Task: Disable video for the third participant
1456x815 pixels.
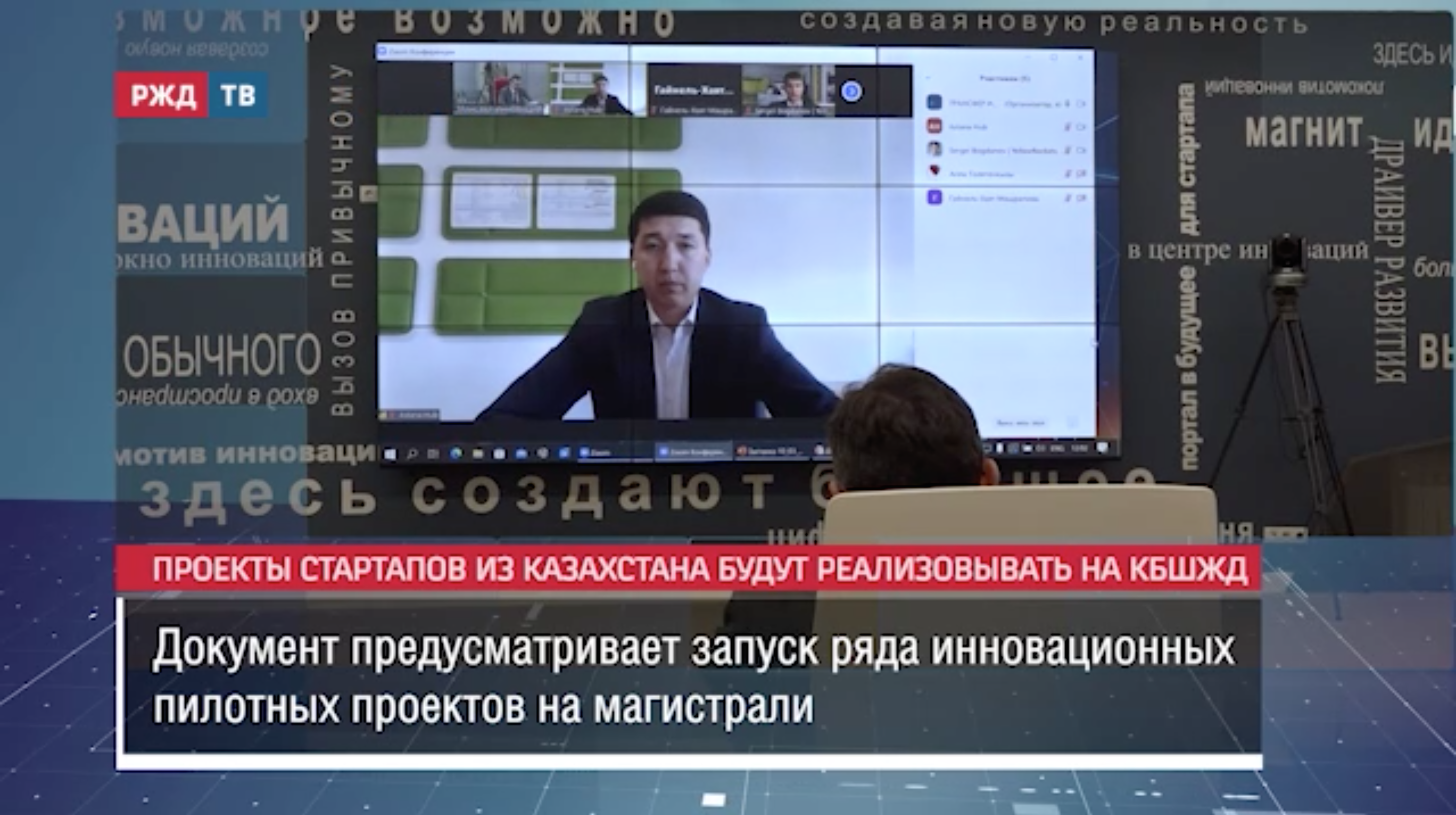Action: tap(1081, 150)
